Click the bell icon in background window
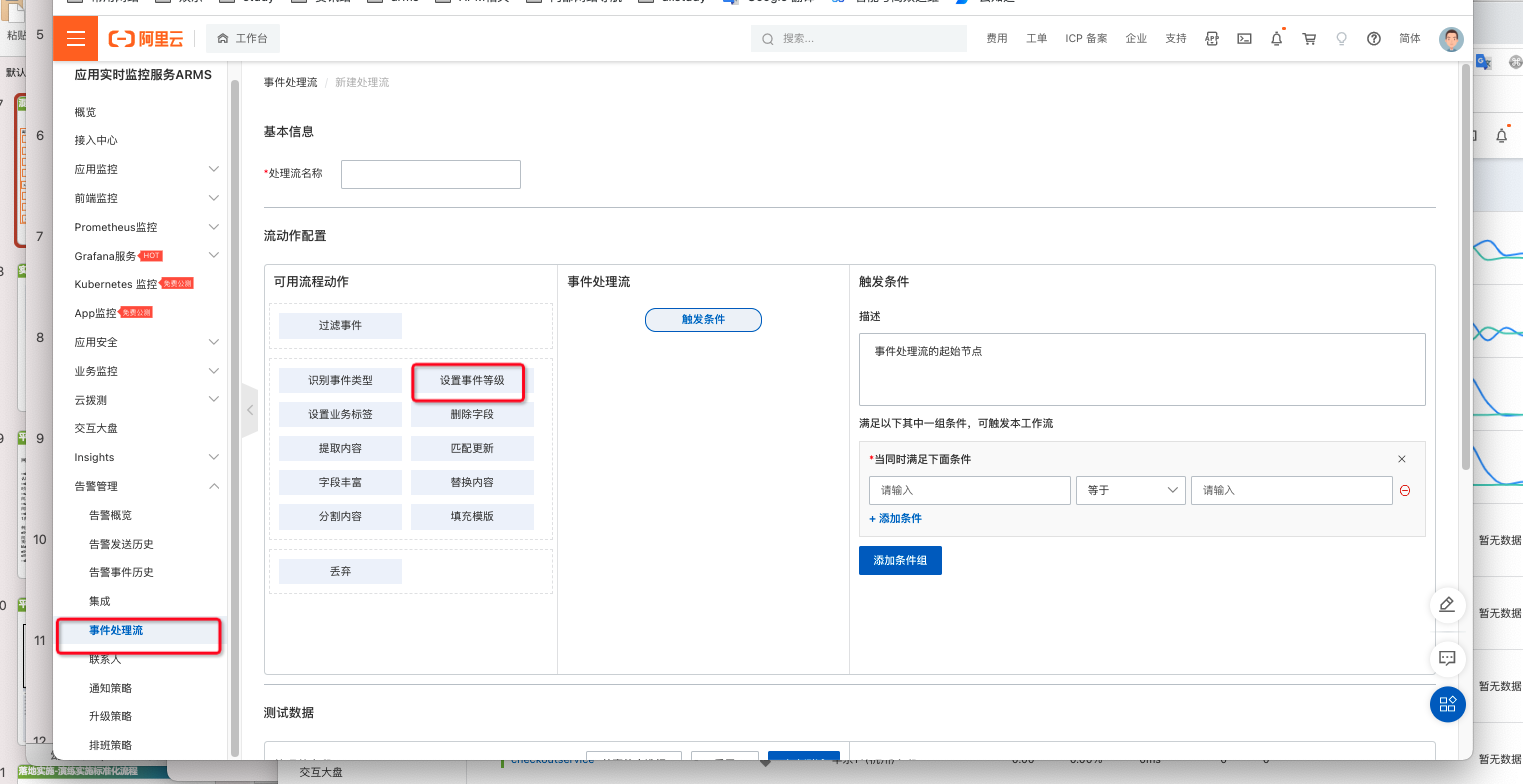Screen dimensions: 1523x784 pyautogui.click(x=1502, y=135)
